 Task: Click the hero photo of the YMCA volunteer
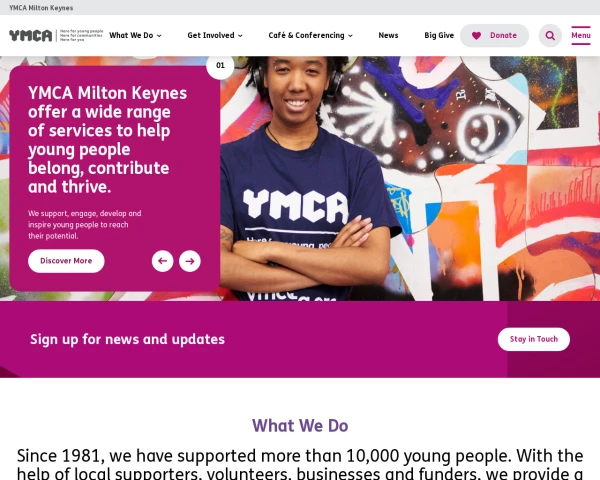306,178
